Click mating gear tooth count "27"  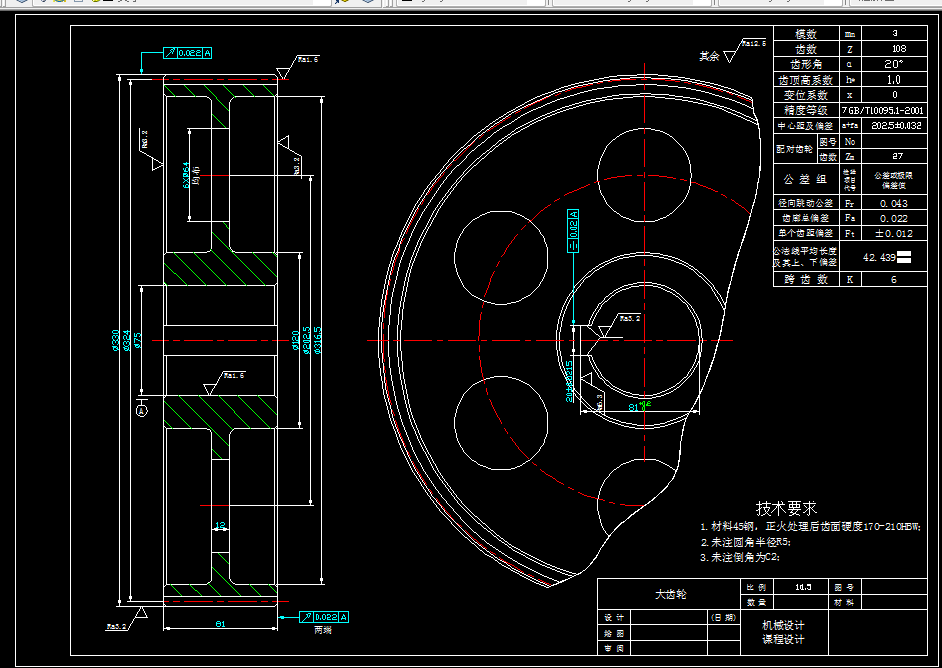pos(897,156)
